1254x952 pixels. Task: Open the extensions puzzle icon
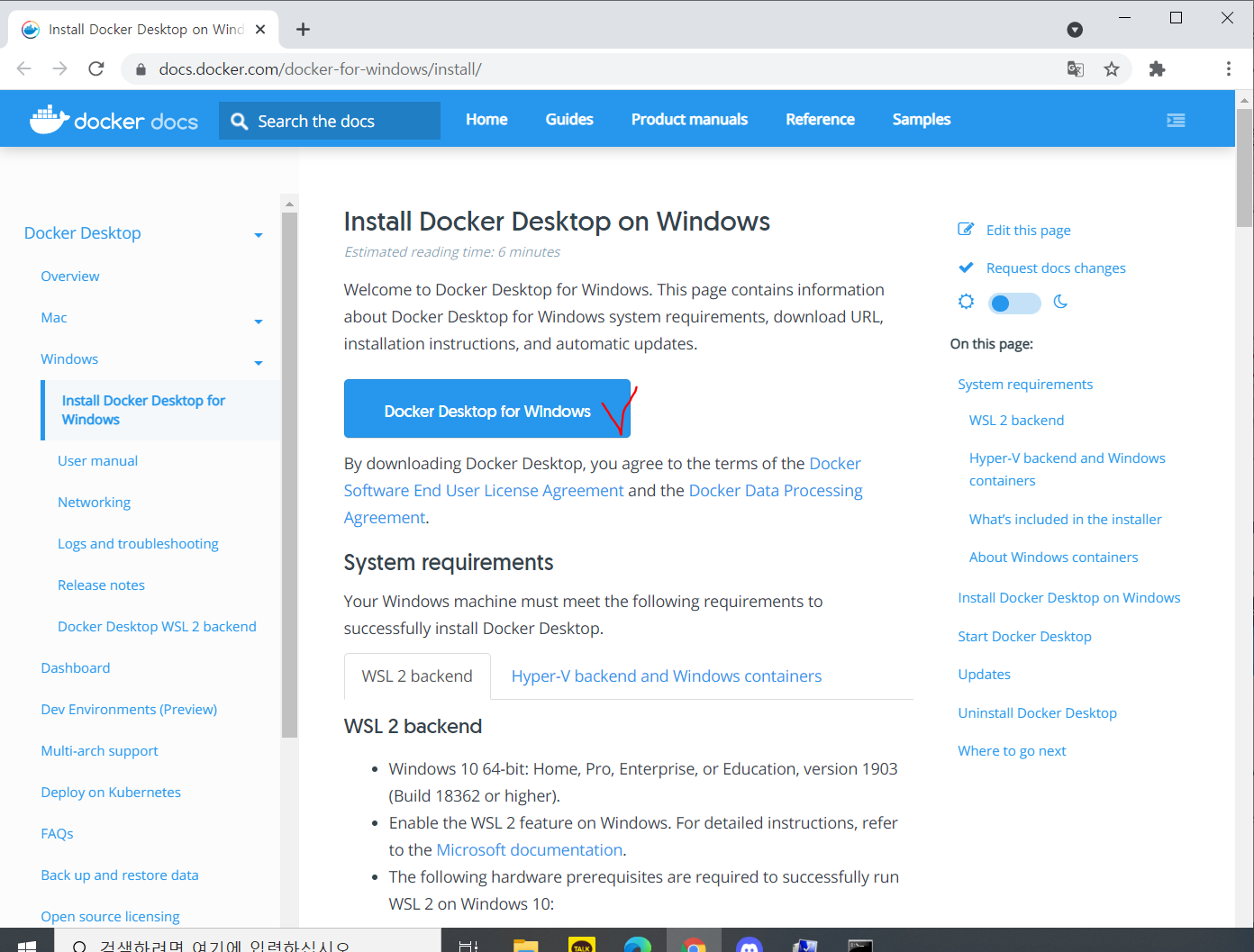[x=1158, y=69]
